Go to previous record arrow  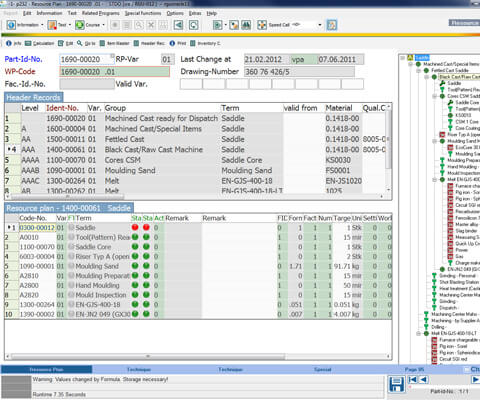[x=423, y=380]
